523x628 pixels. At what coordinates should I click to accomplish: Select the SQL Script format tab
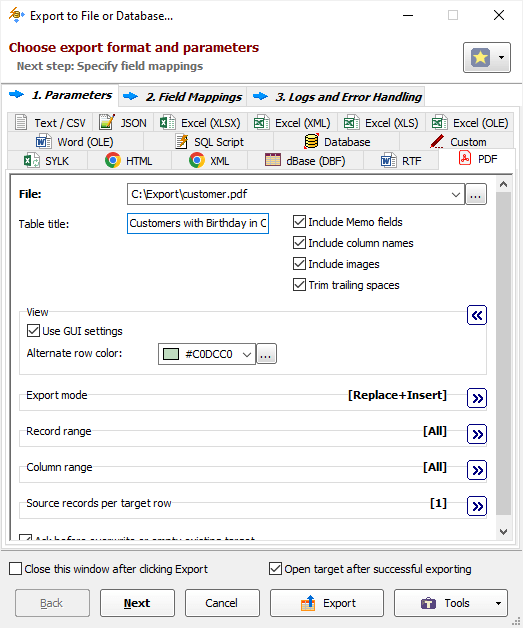click(209, 141)
